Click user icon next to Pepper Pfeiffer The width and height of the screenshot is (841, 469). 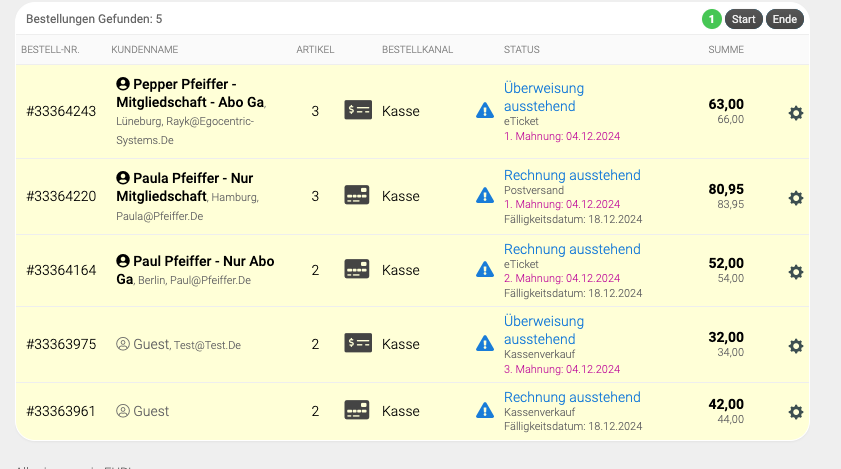coord(123,84)
